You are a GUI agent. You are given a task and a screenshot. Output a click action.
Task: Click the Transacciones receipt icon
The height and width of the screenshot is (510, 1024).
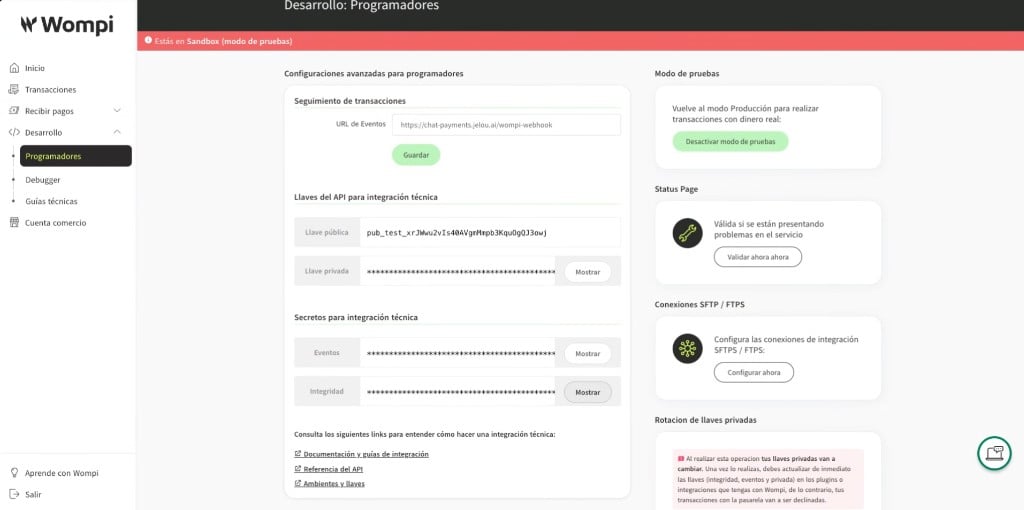(14, 89)
